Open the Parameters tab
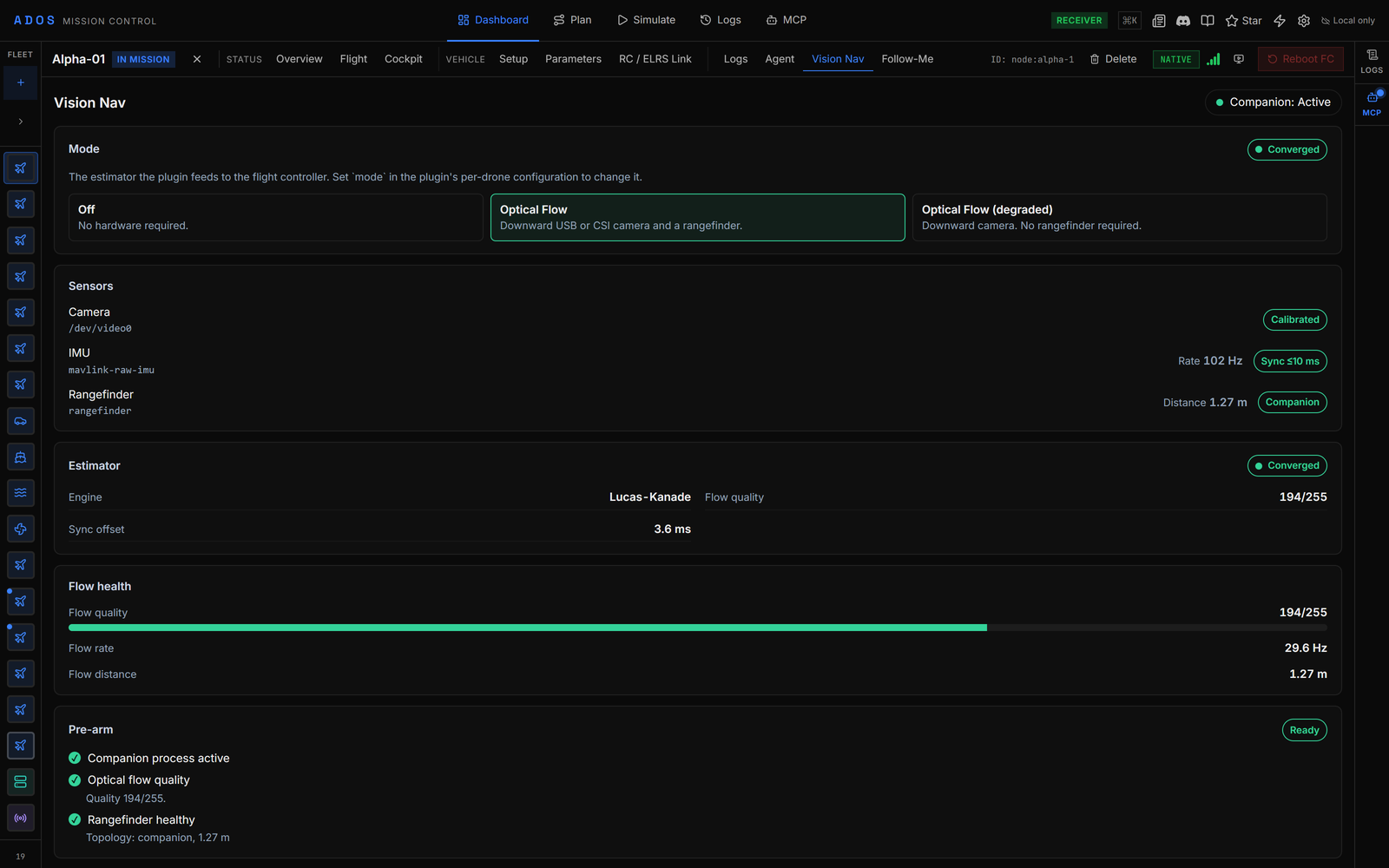Screen dimensions: 1389x868 click(573, 59)
